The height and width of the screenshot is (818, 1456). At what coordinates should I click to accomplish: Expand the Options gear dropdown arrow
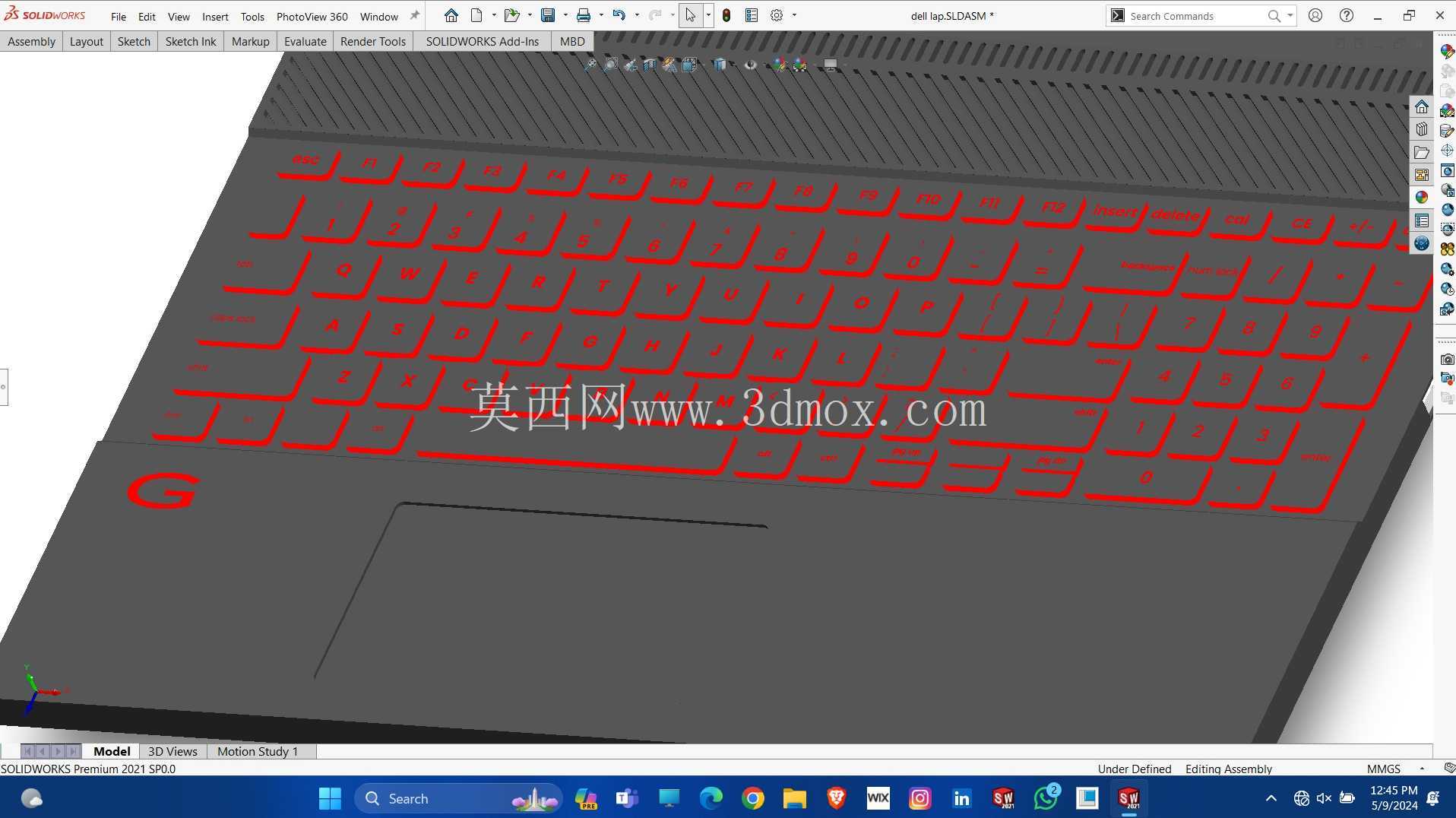click(x=794, y=15)
